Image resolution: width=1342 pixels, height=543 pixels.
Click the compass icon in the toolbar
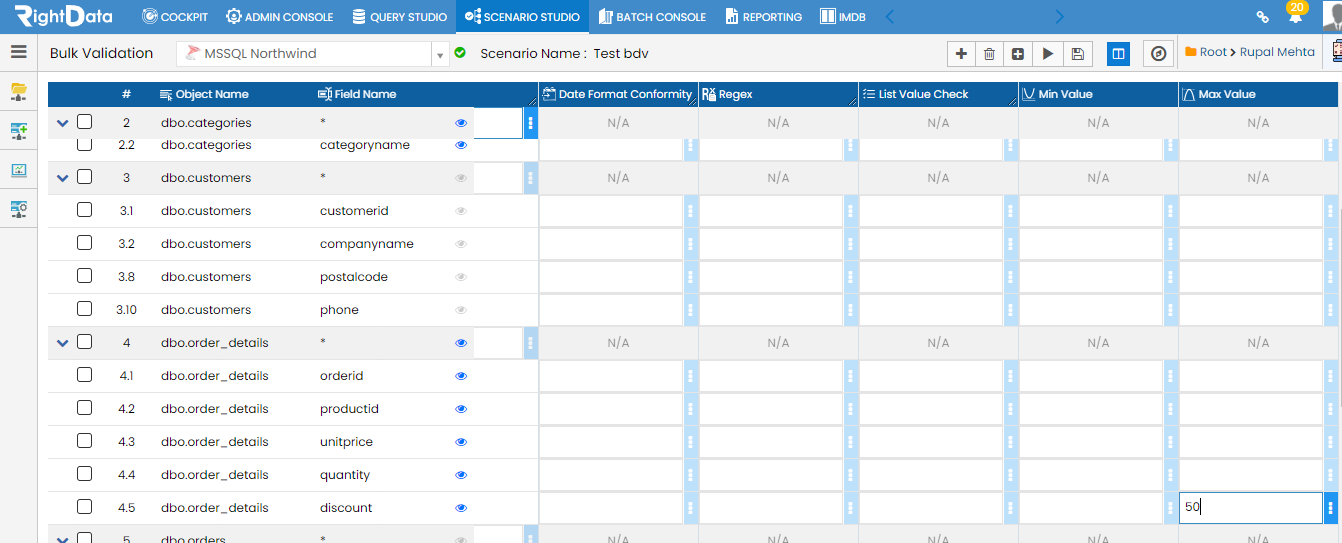click(x=1158, y=54)
